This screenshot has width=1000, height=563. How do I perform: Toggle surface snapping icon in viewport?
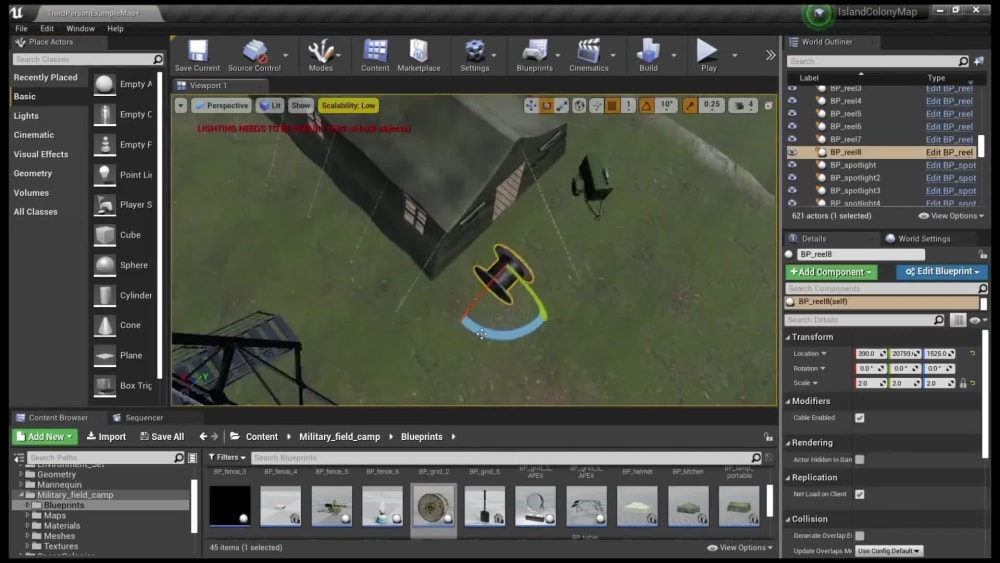point(596,105)
